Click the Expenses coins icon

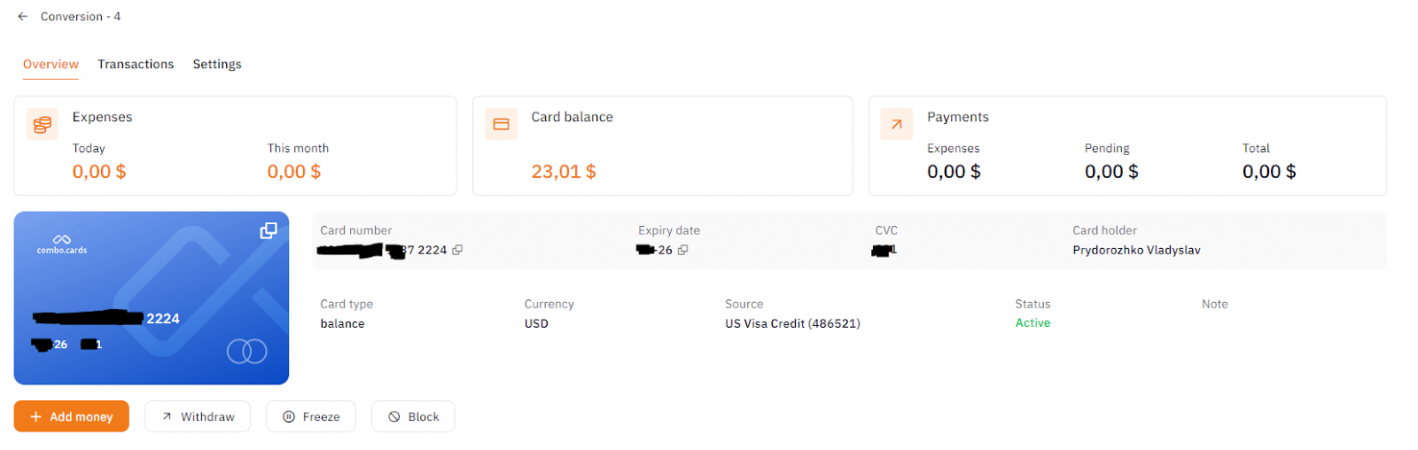(x=42, y=124)
